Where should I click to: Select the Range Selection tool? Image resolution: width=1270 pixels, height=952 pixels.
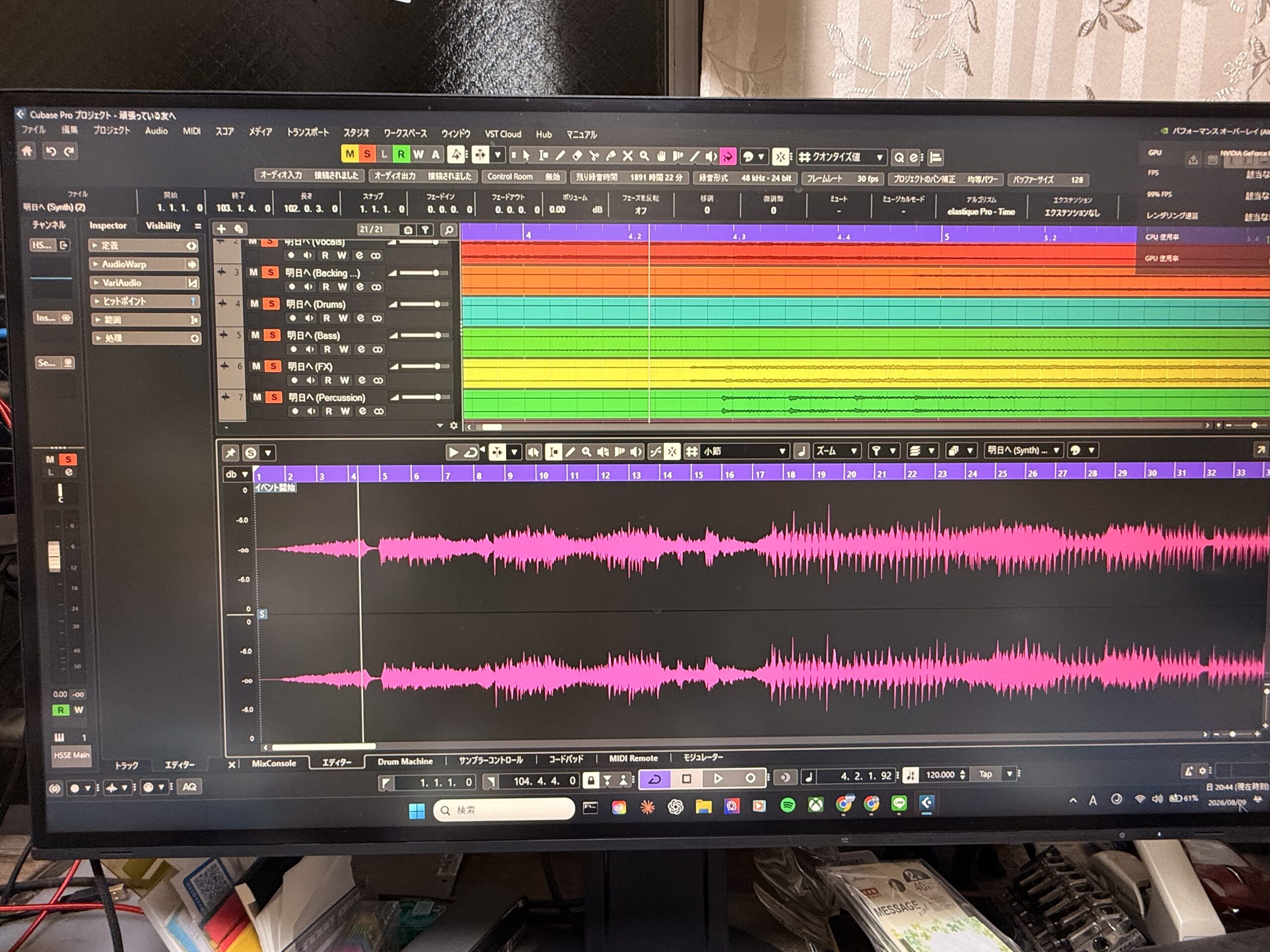[543, 155]
